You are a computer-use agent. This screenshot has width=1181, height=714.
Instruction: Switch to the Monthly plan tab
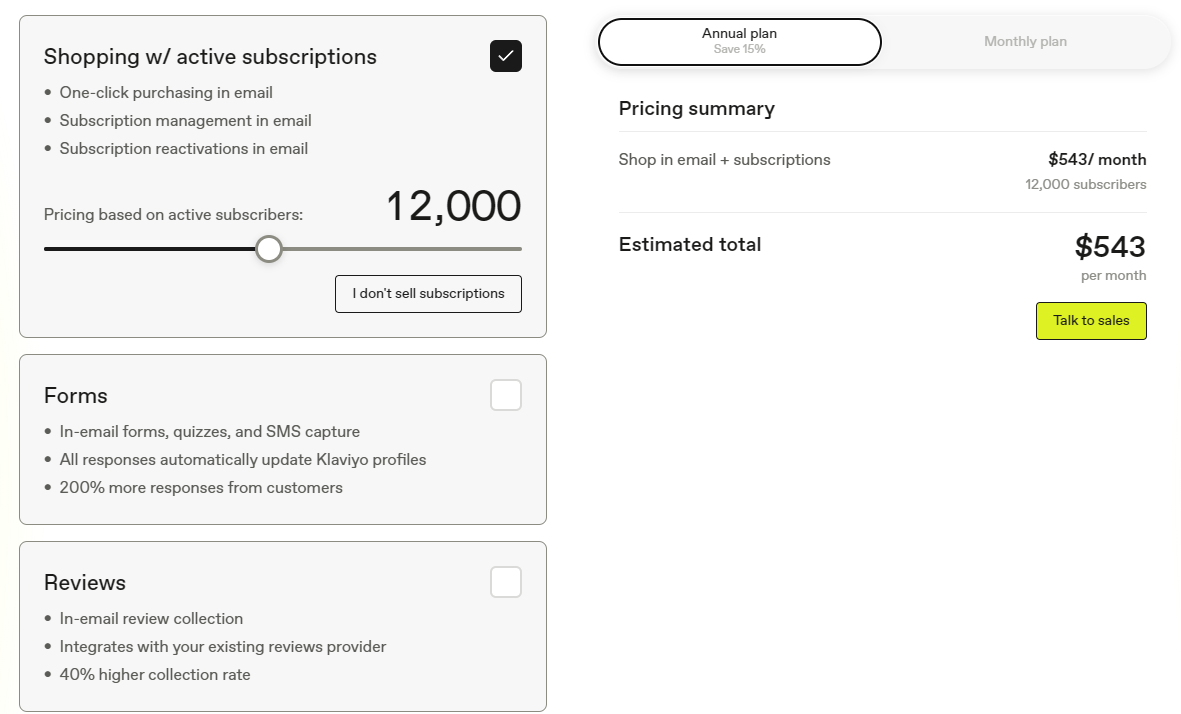[x=1025, y=41]
